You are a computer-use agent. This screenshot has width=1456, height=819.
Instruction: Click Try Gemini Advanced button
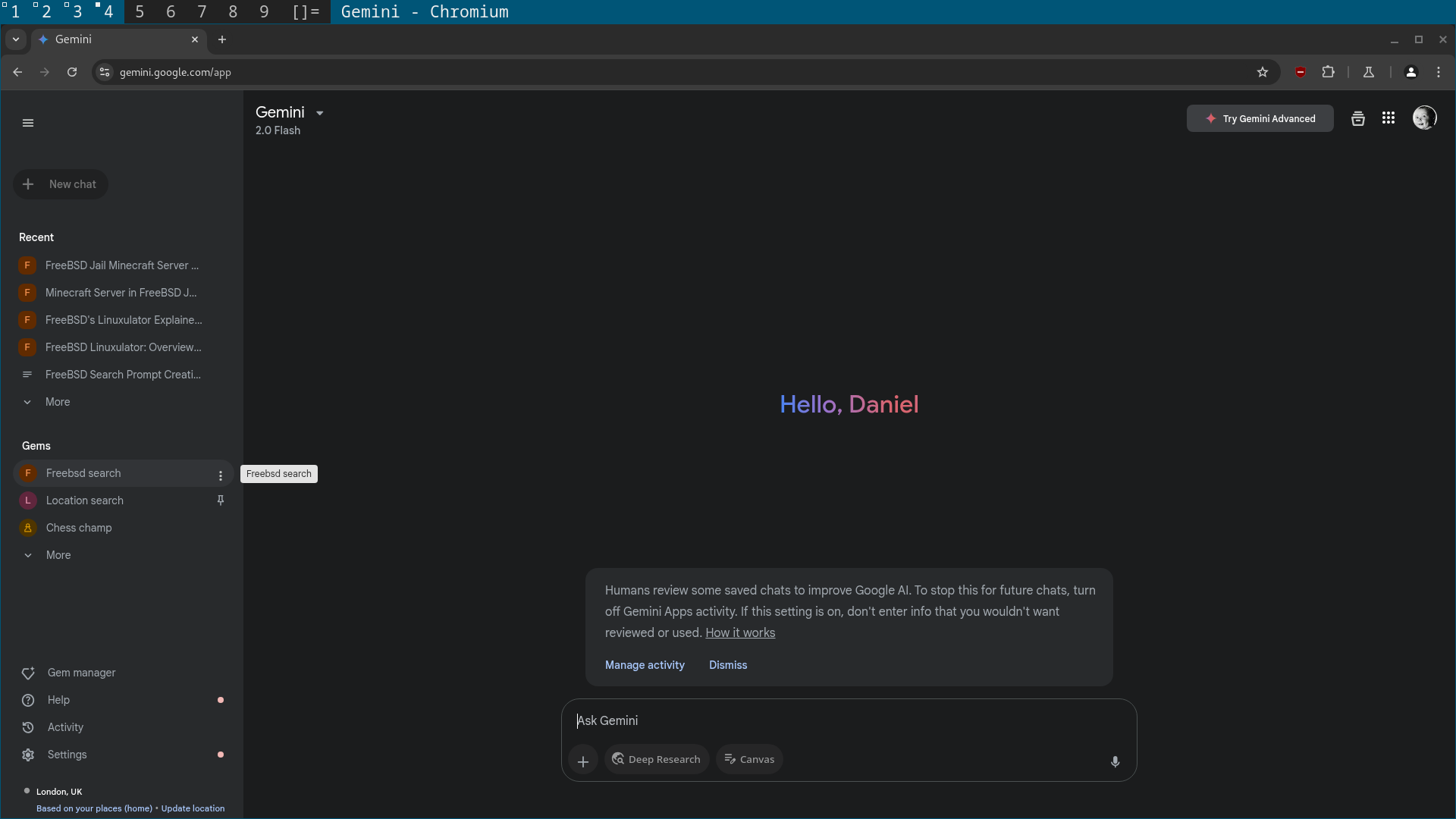[1260, 118]
